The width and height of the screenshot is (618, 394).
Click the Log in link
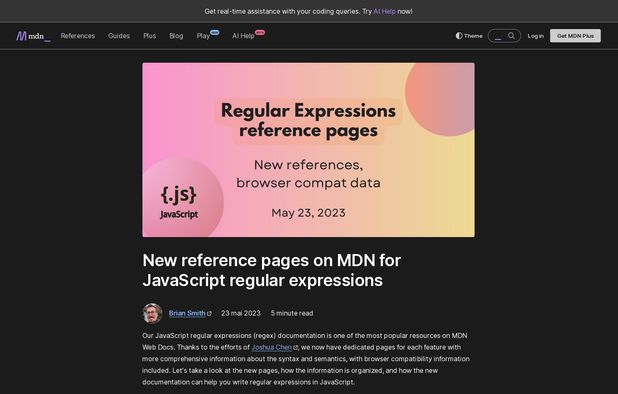click(x=535, y=36)
